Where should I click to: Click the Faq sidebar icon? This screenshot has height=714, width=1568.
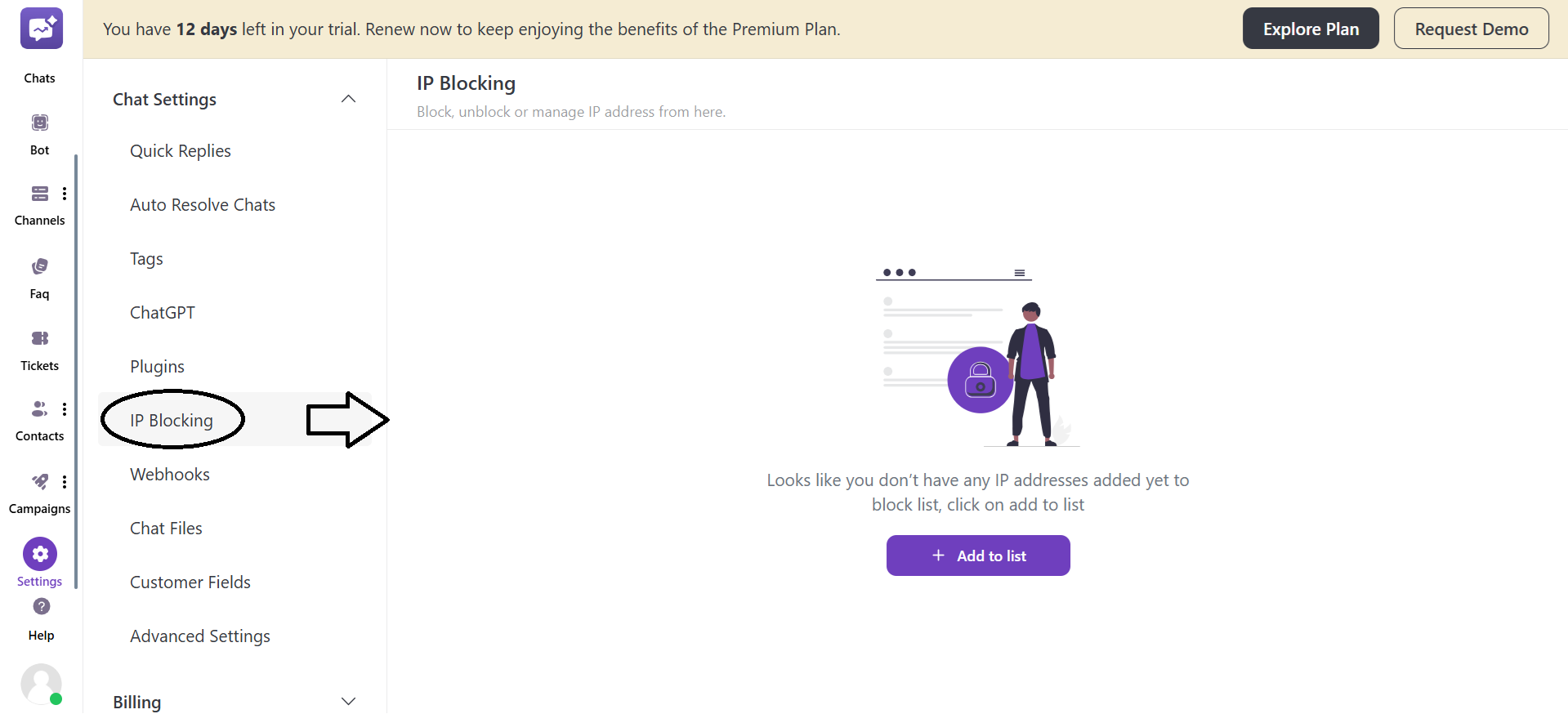pyautogui.click(x=39, y=266)
